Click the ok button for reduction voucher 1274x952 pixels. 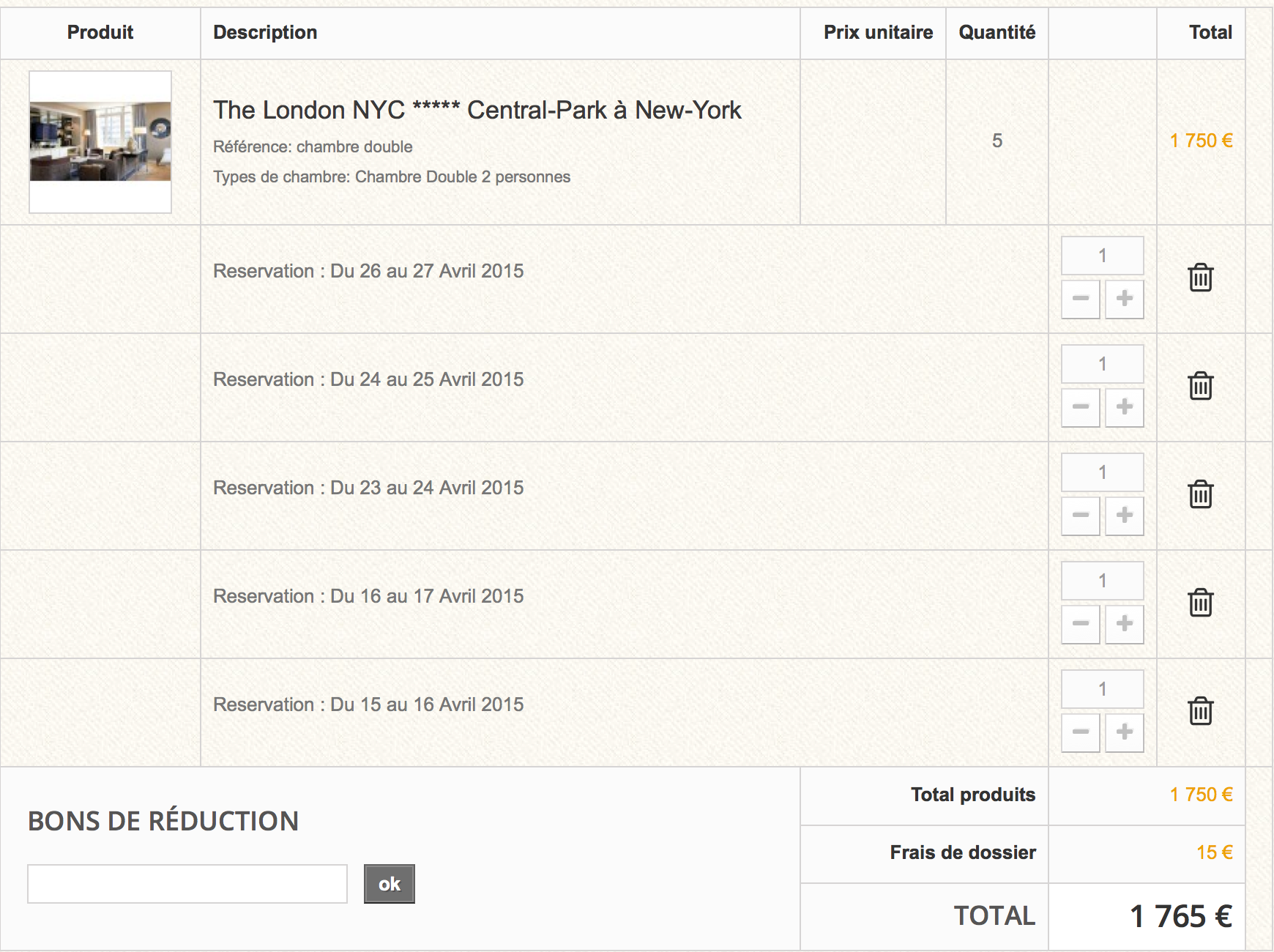coord(390,884)
